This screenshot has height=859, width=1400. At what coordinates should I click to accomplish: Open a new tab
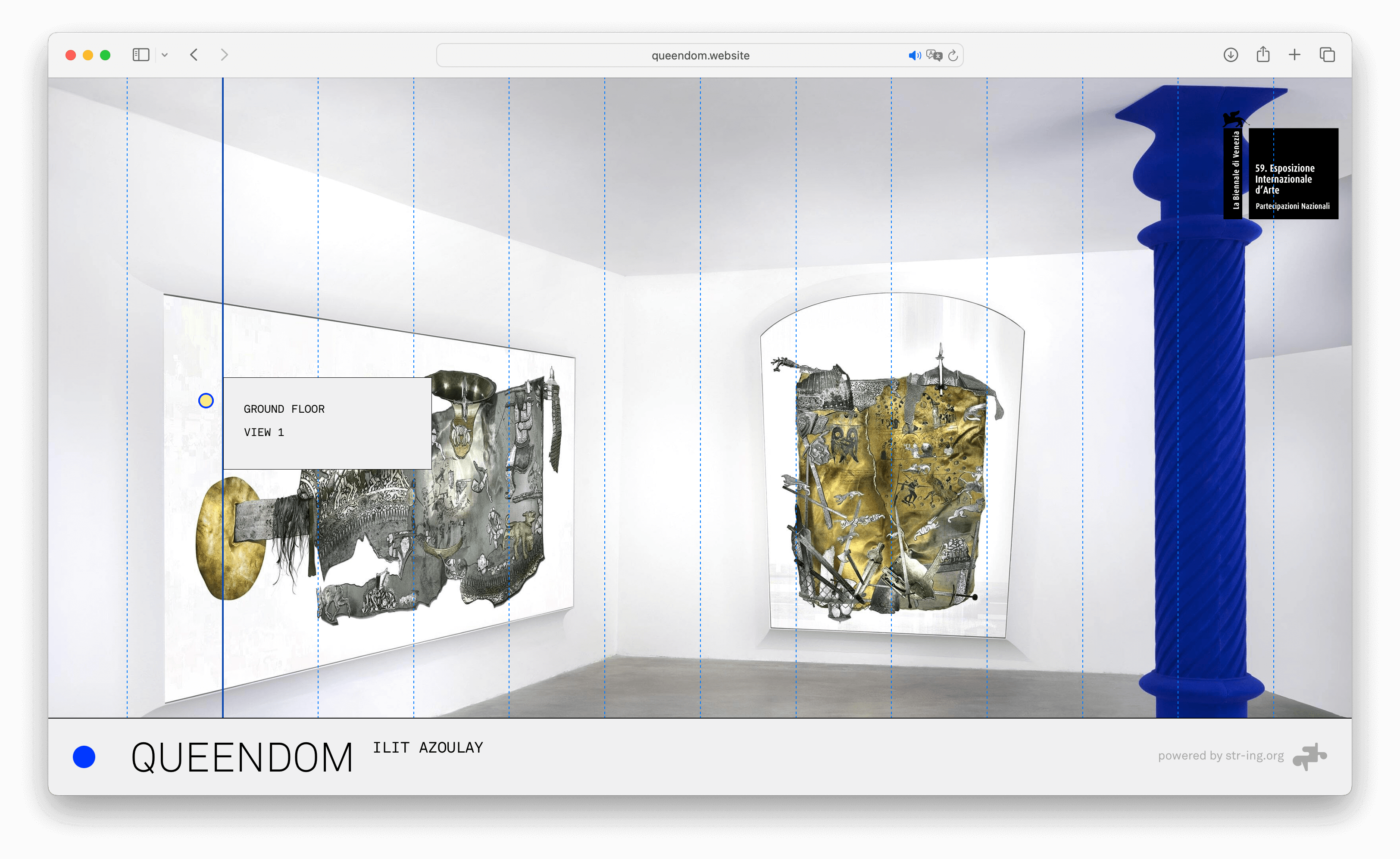1295,55
